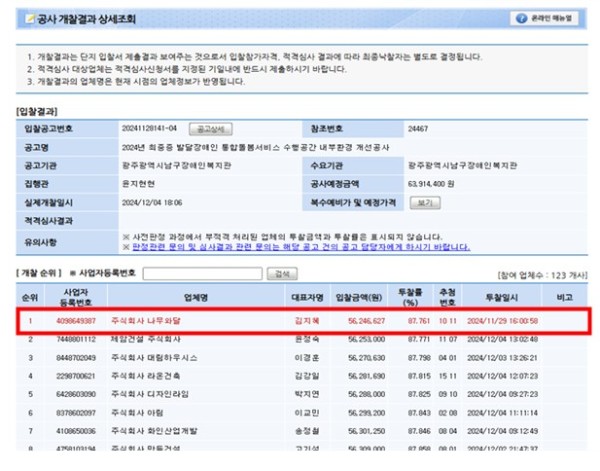Click the 검색 button next to the input
This screenshot has height=471, width=600.
pyautogui.click(x=282, y=274)
